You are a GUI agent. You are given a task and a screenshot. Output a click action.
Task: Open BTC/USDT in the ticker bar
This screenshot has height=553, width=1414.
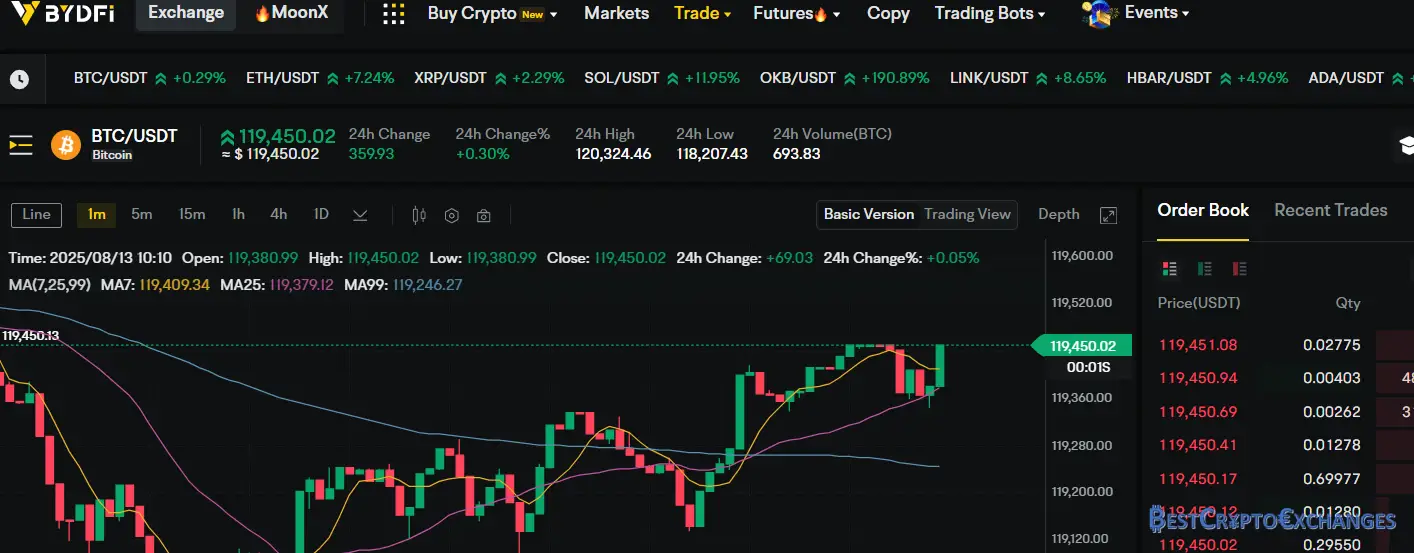click(x=150, y=78)
